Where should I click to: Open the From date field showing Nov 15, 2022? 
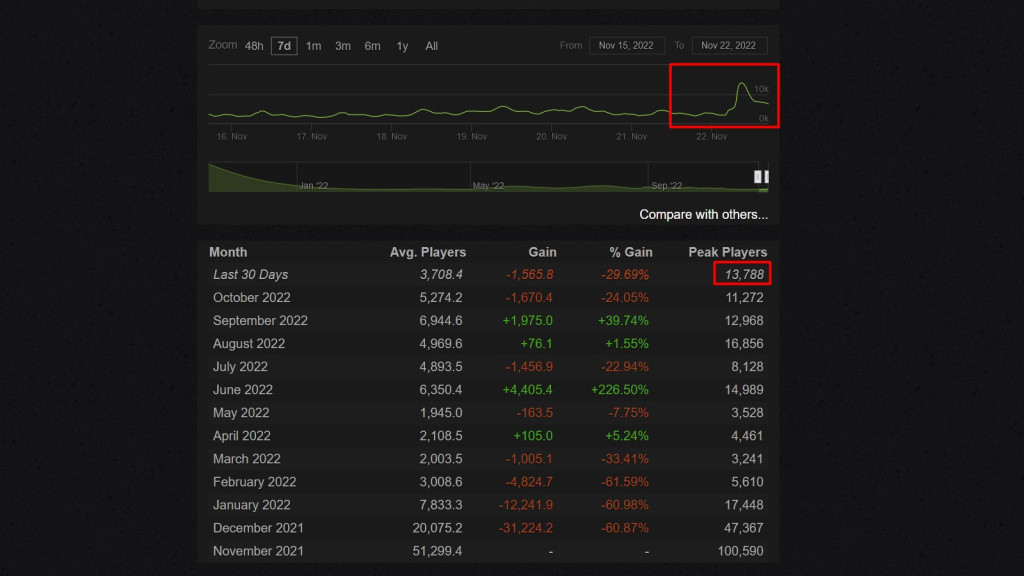pyautogui.click(x=626, y=45)
